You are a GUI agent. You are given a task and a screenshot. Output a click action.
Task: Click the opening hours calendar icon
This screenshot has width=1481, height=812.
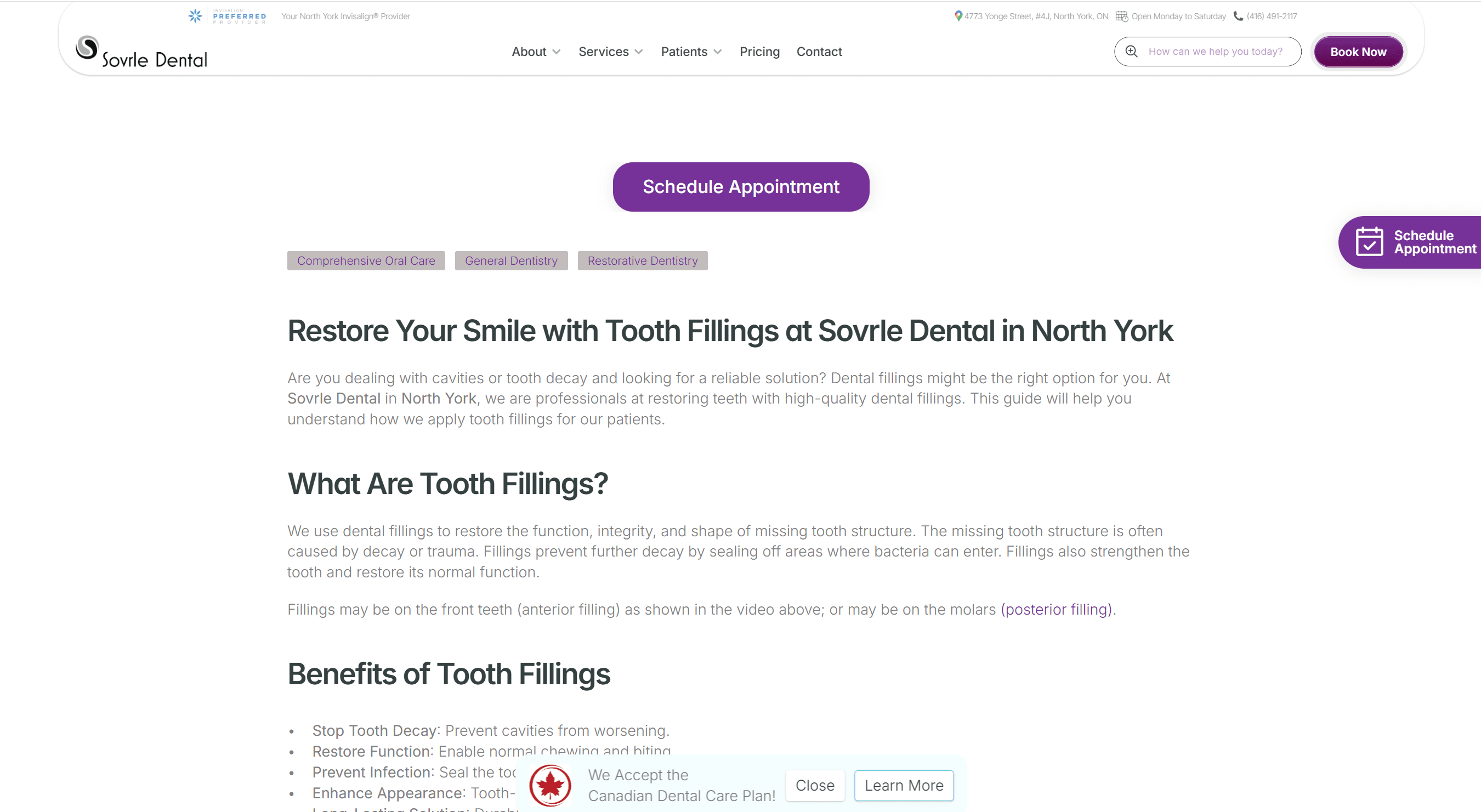[1122, 16]
